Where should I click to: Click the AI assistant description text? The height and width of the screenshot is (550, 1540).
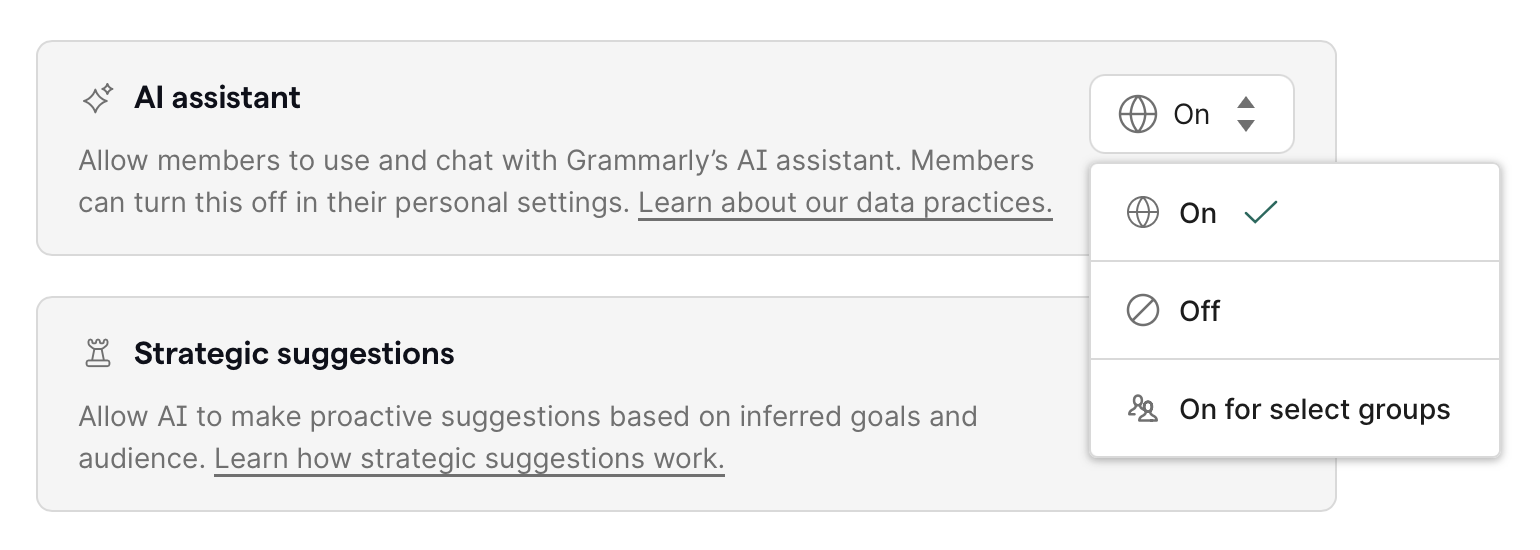click(556, 161)
